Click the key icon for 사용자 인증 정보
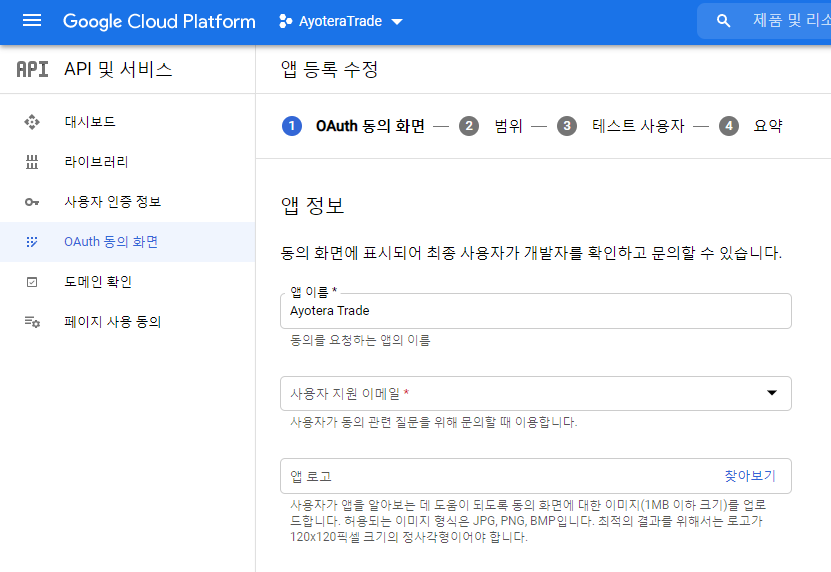 pyautogui.click(x=32, y=202)
